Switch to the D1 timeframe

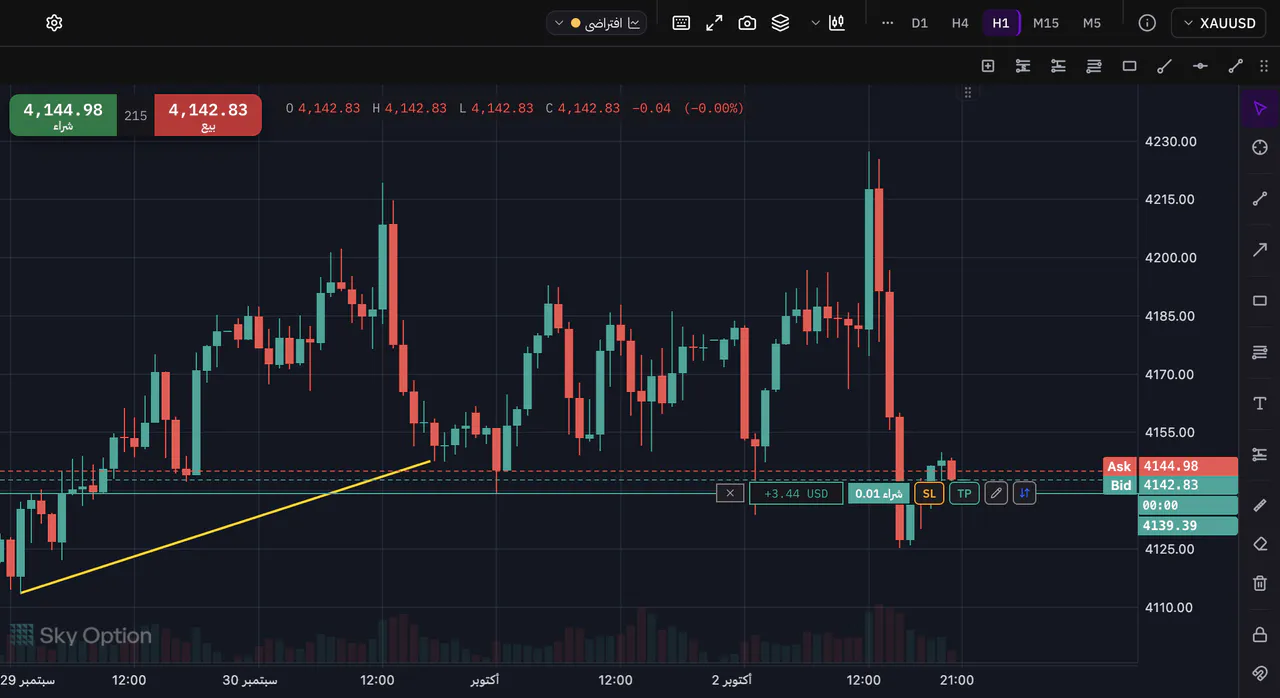tap(920, 23)
